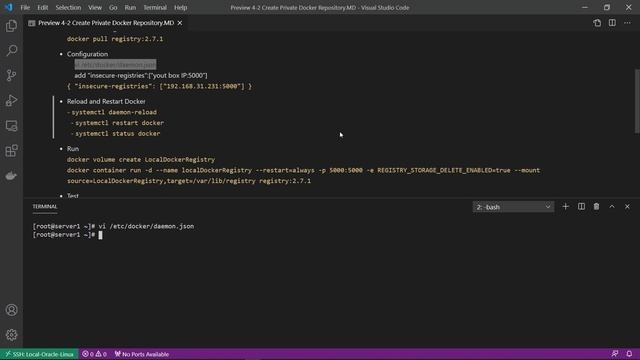Create a new terminal with plus icon

[565, 207]
